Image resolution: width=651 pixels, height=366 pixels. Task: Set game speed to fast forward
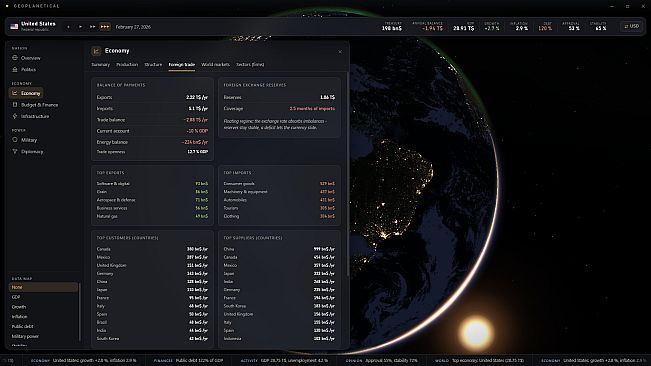(x=93, y=27)
